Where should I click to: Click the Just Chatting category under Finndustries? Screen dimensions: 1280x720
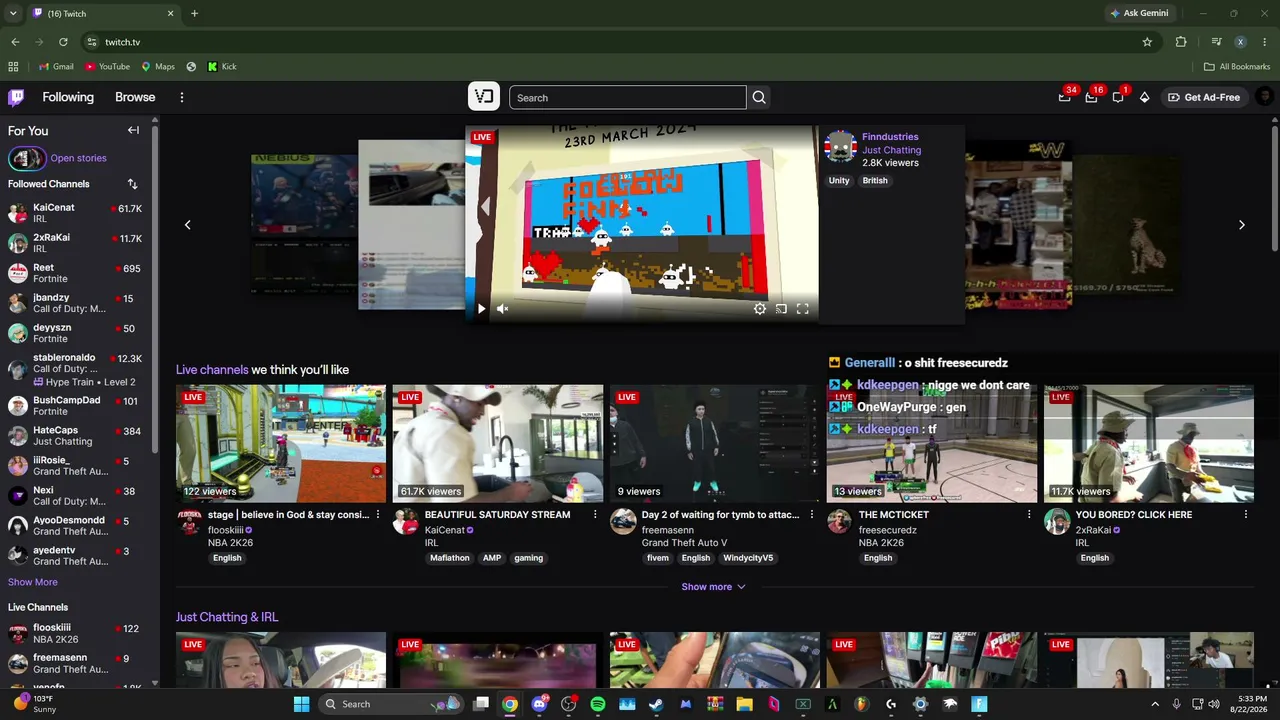pos(892,150)
